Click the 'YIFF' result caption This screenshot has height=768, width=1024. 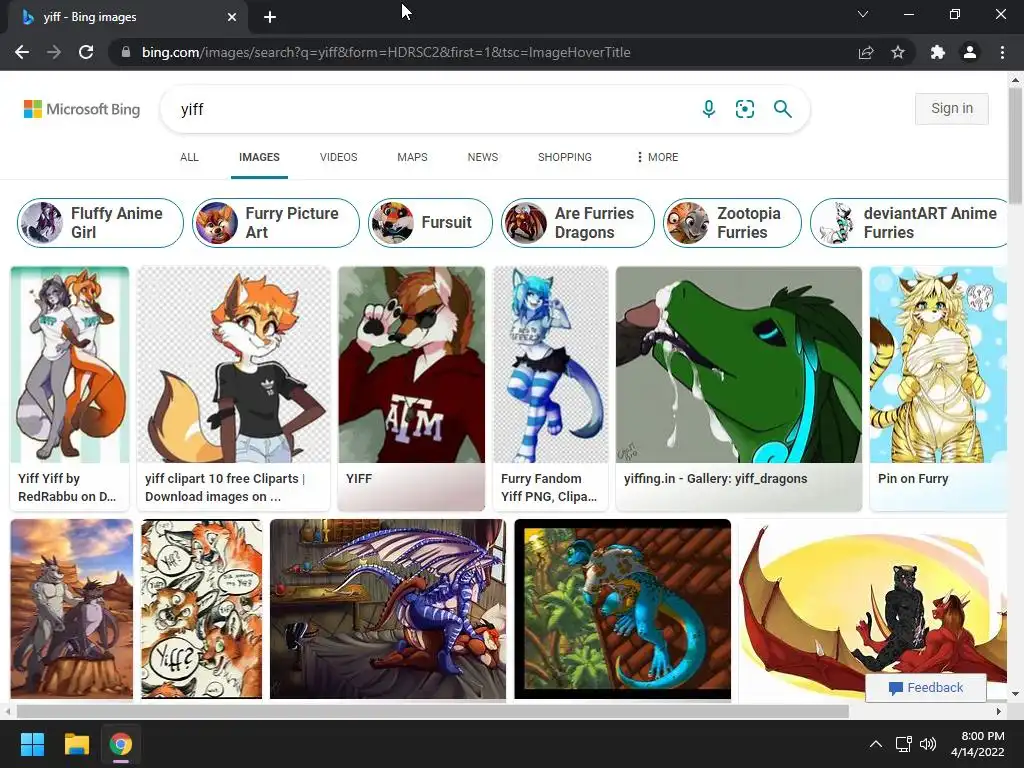[359, 479]
